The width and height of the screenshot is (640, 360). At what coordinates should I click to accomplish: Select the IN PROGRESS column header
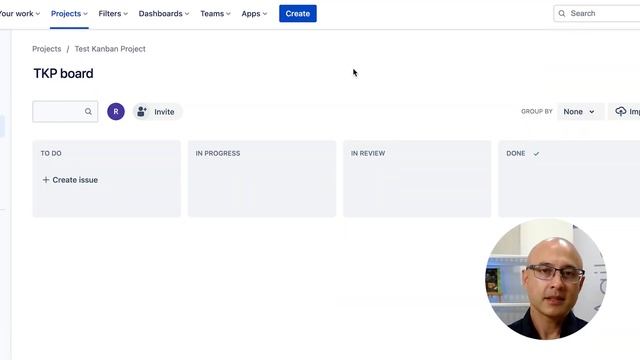coord(218,153)
